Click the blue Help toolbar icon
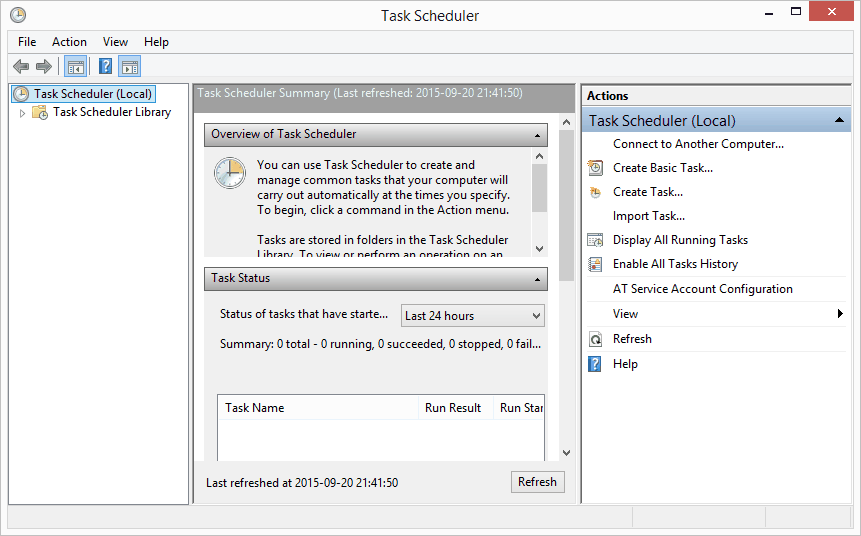The image size is (861, 536). click(105, 67)
